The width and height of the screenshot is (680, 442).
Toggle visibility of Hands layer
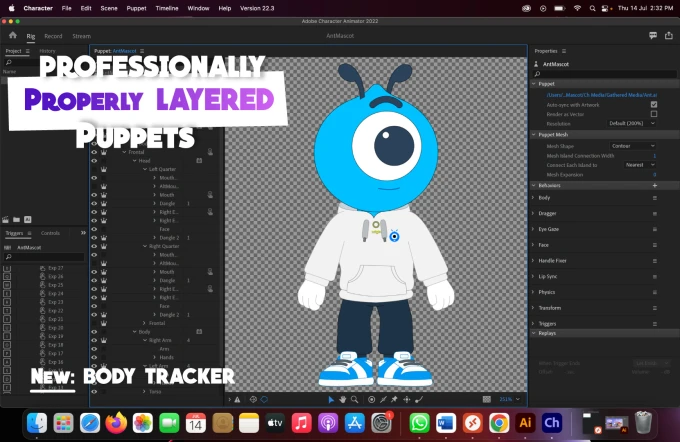(94, 357)
